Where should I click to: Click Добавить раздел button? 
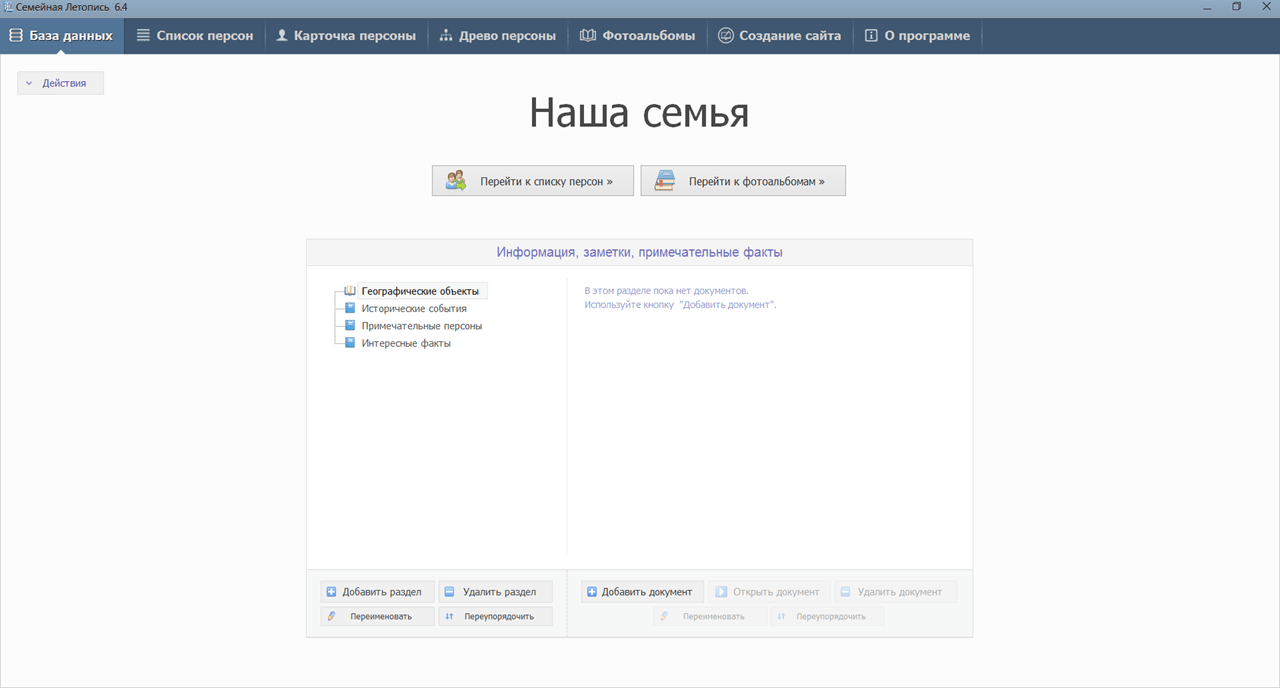pos(378,592)
